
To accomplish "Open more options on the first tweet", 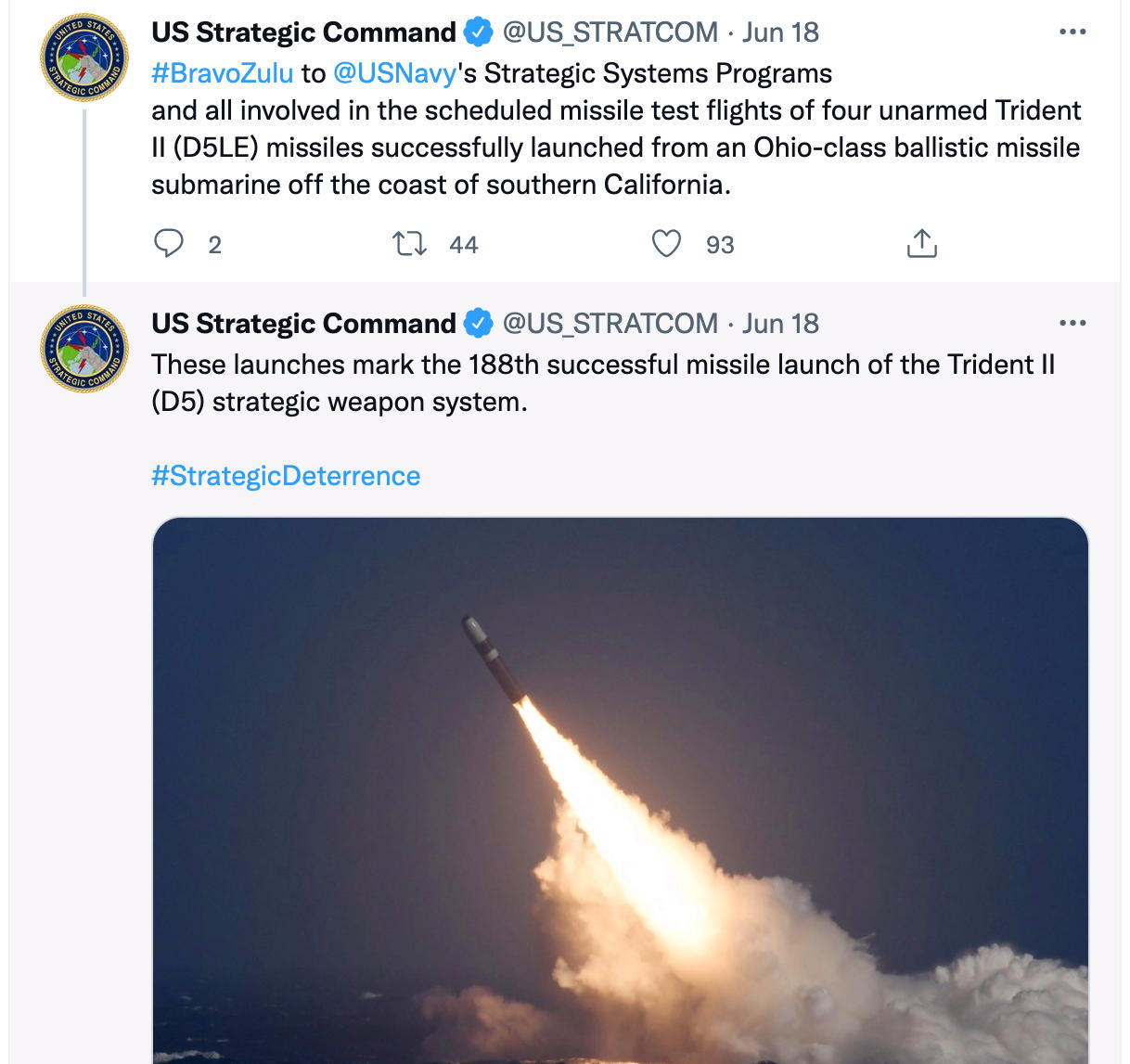I will pos(1072,32).
